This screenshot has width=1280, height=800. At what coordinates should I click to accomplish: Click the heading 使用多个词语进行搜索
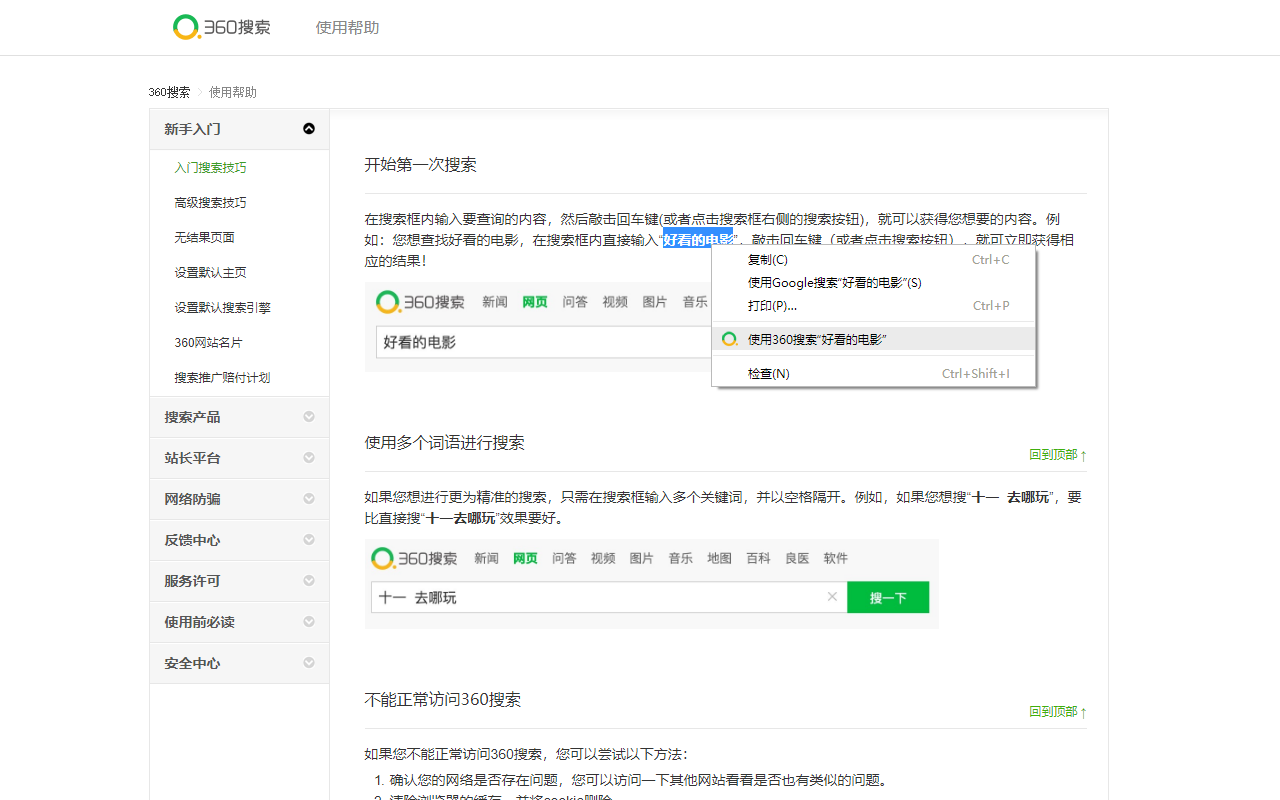(x=444, y=442)
